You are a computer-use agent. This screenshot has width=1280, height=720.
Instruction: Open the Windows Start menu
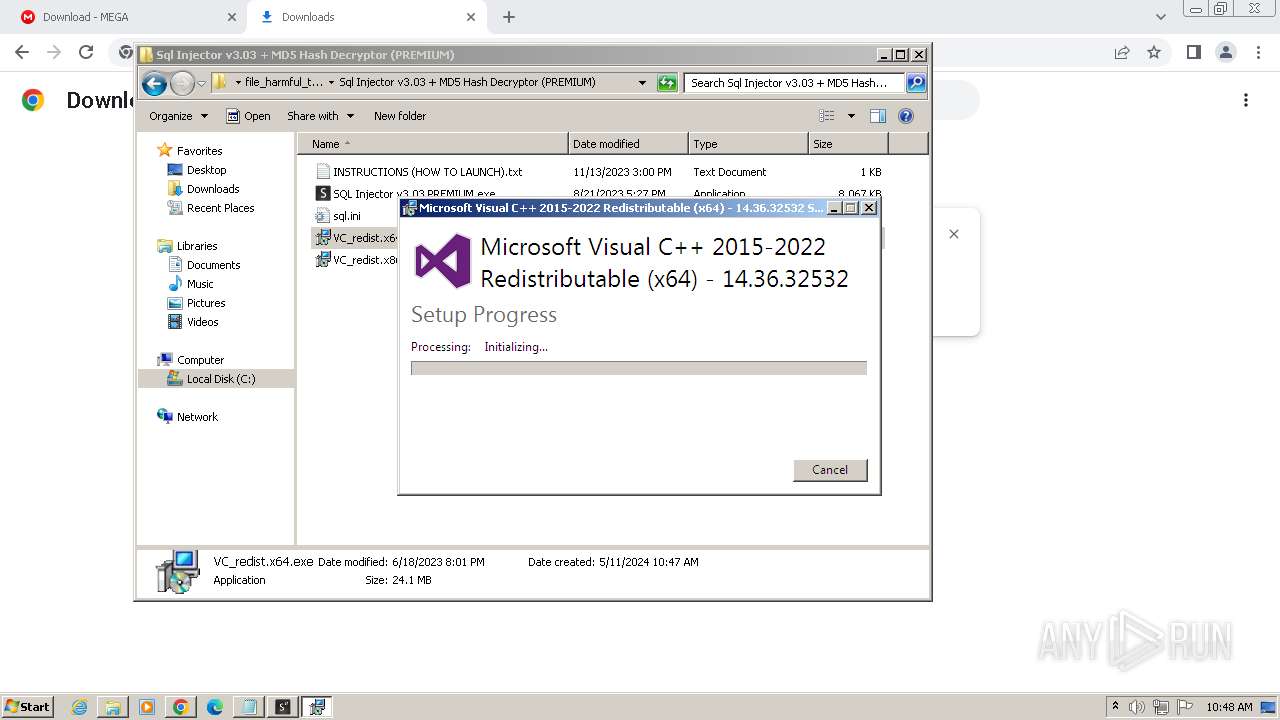coord(27,707)
